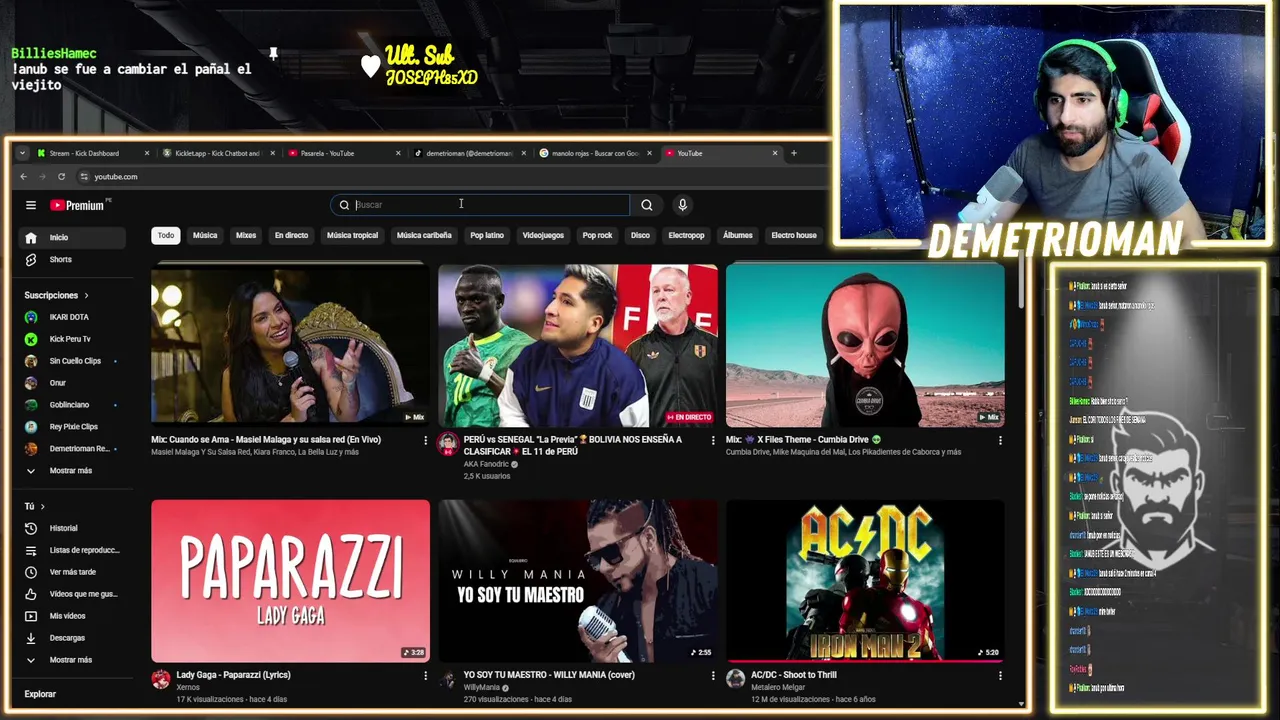
Task: Open a new browser tab with plus
Action: [x=794, y=153]
